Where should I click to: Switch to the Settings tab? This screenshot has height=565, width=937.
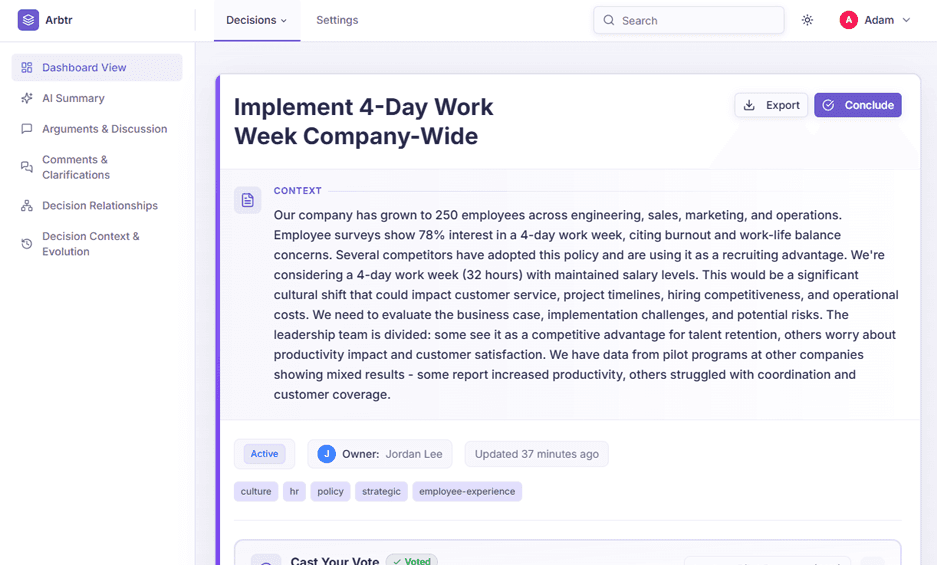pos(337,20)
